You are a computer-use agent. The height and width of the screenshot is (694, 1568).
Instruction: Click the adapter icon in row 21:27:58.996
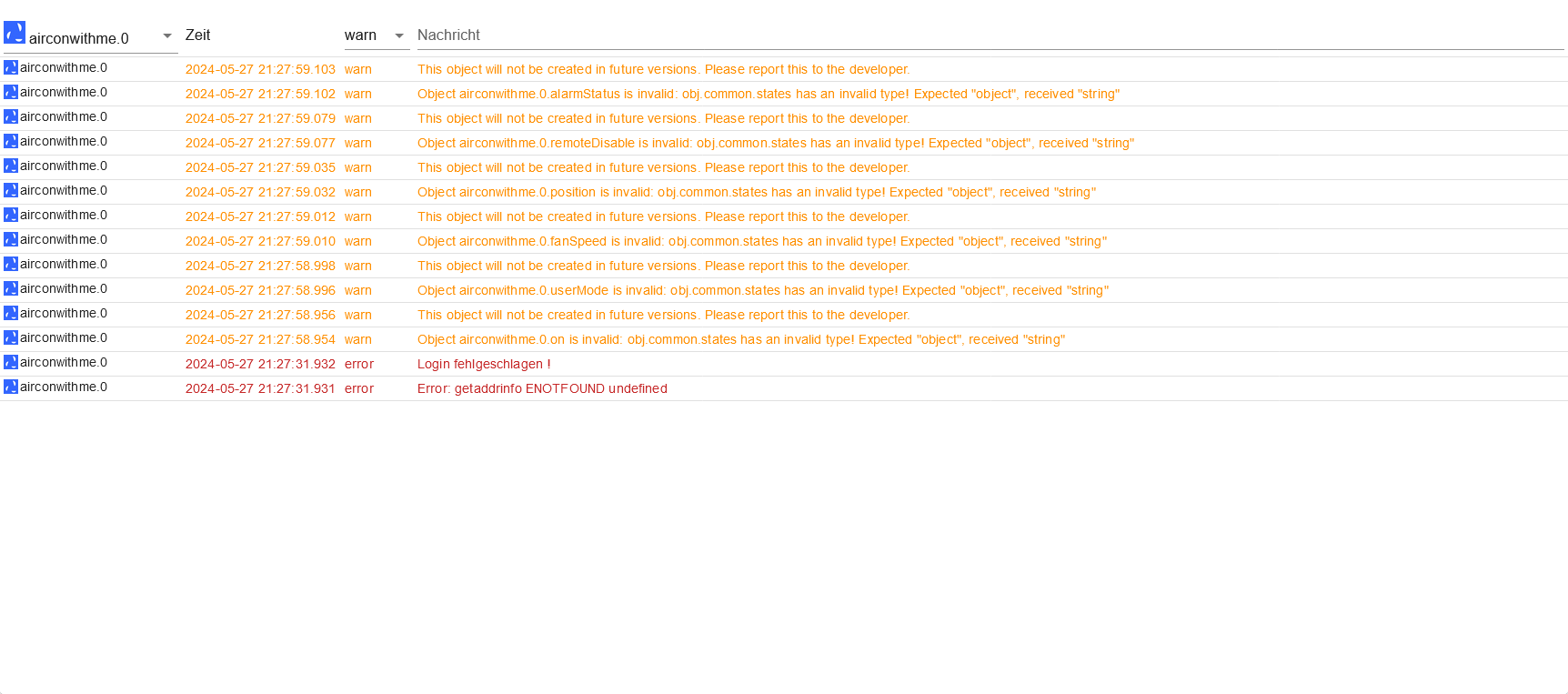tap(11, 289)
